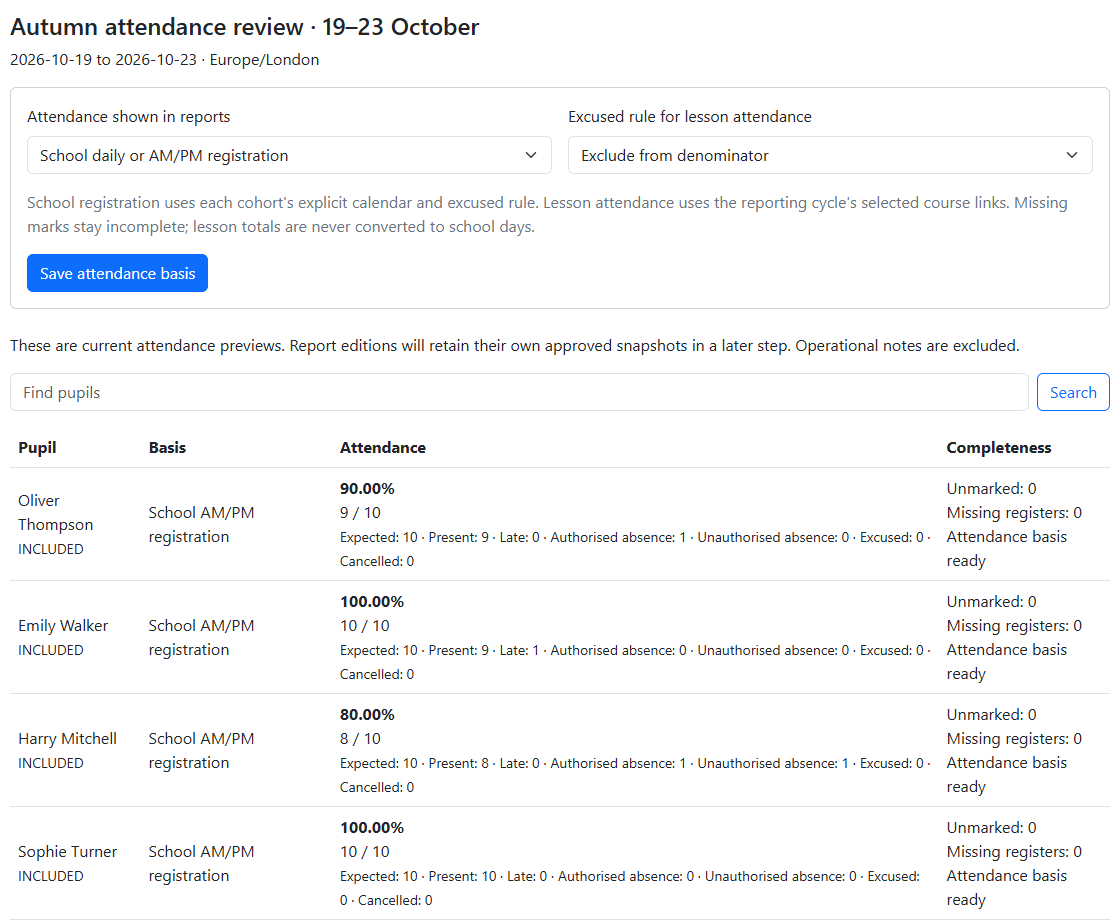Open the Excused rule for lesson attendance dropdown
The height and width of the screenshot is (920, 1120).
(x=830, y=155)
